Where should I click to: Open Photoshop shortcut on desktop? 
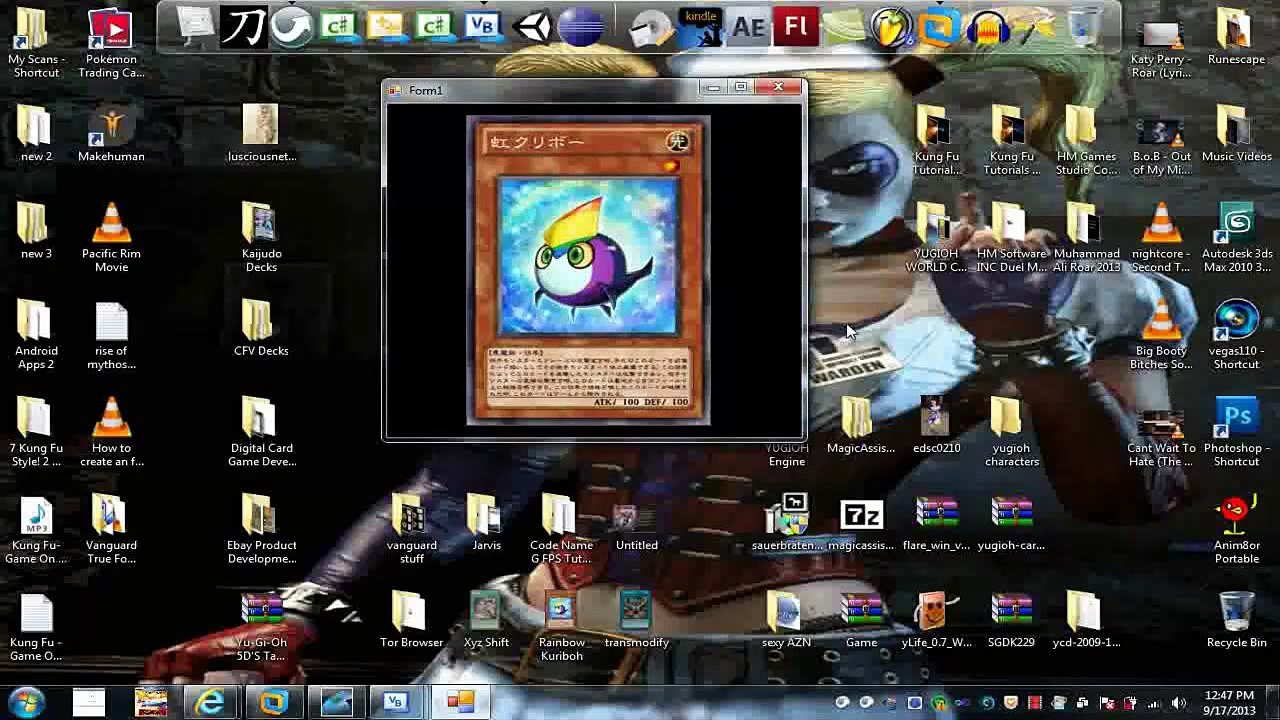coord(1237,431)
